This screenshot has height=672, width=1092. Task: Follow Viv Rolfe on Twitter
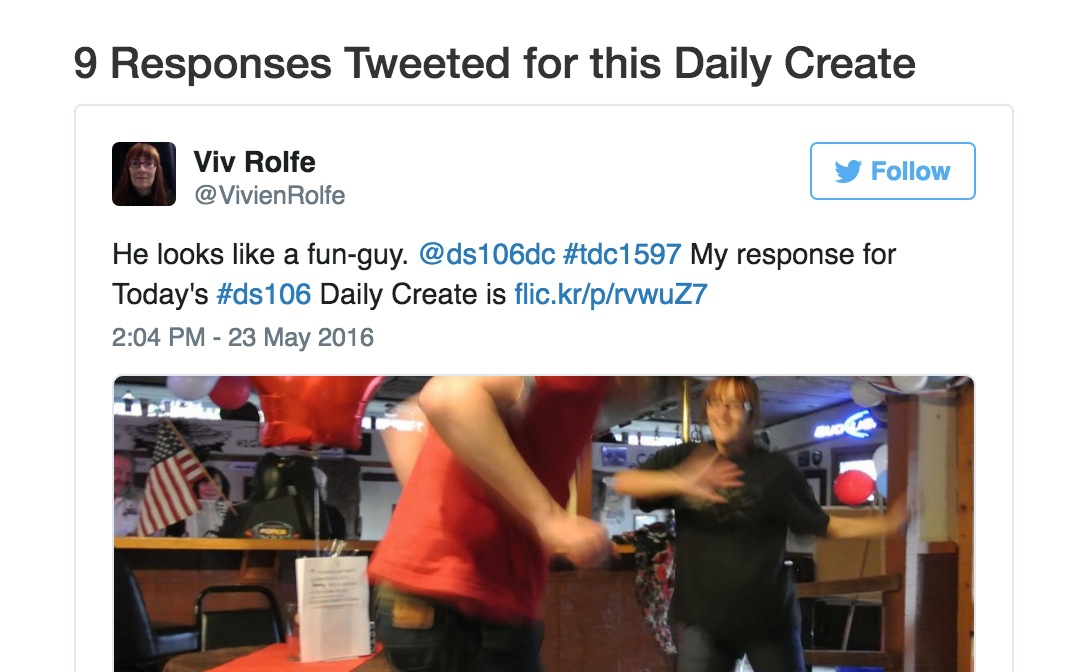(x=892, y=171)
